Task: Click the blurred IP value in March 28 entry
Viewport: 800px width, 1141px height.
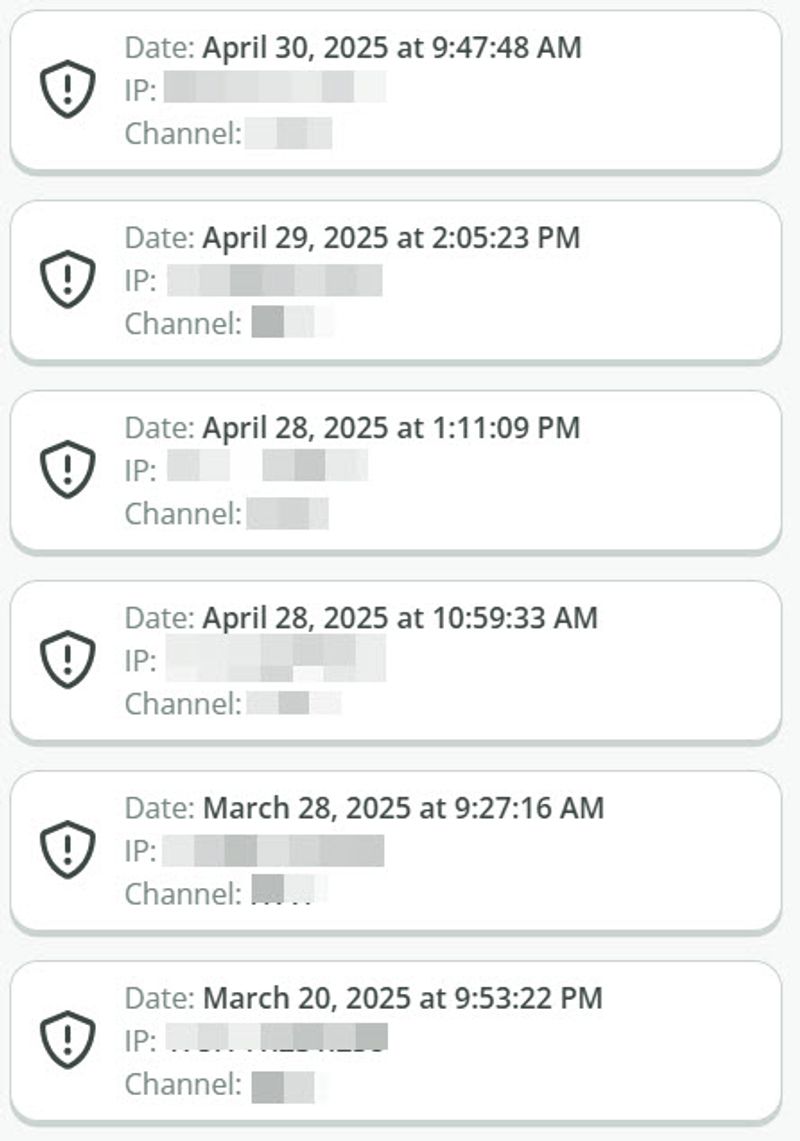Action: [273, 851]
